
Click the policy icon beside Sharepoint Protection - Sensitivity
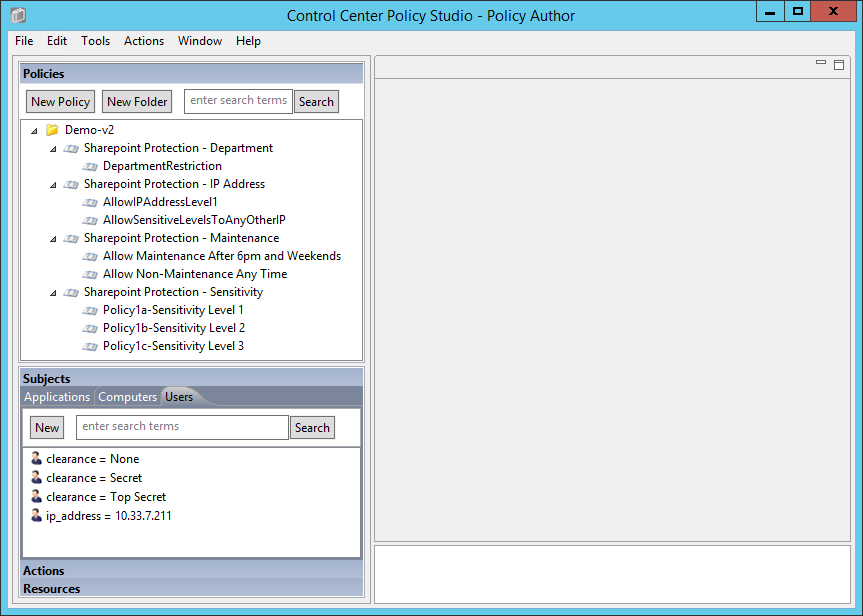[x=71, y=292]
